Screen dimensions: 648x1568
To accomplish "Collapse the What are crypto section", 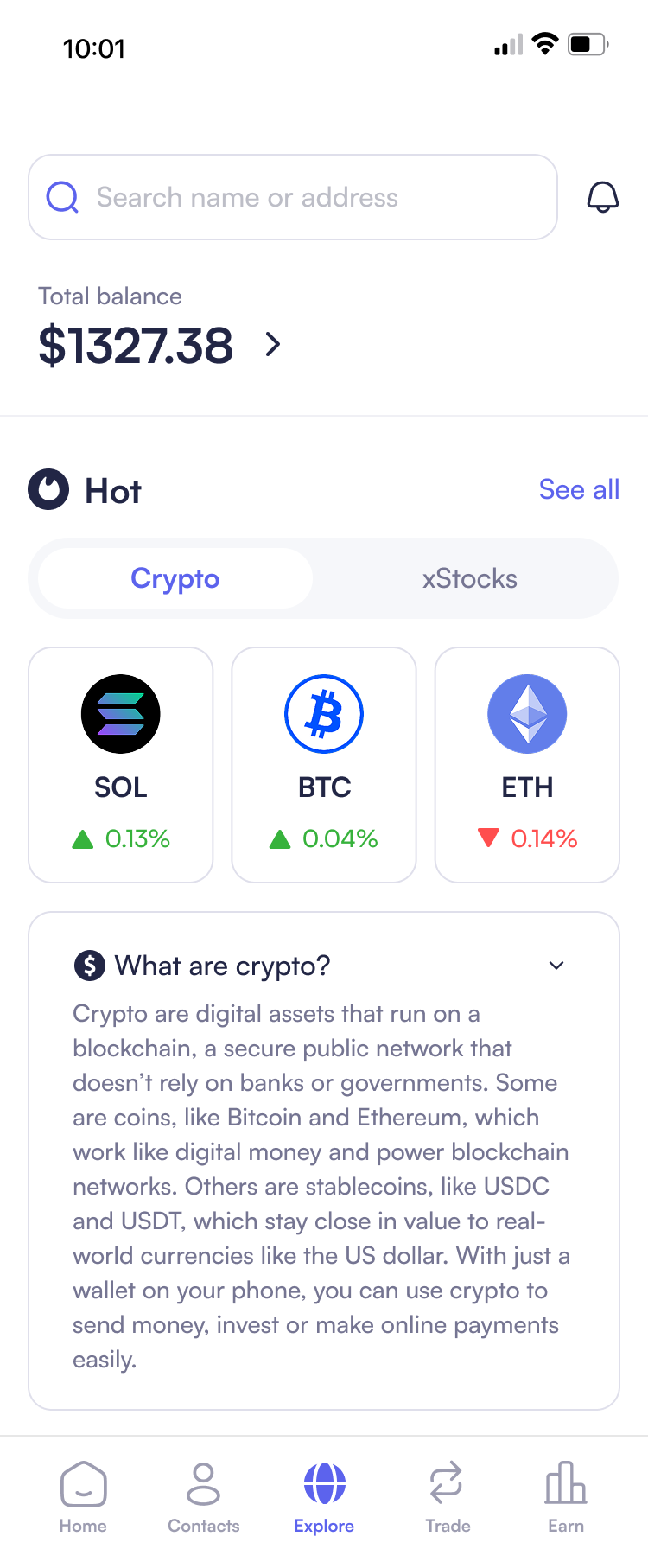I will point(556,966).
